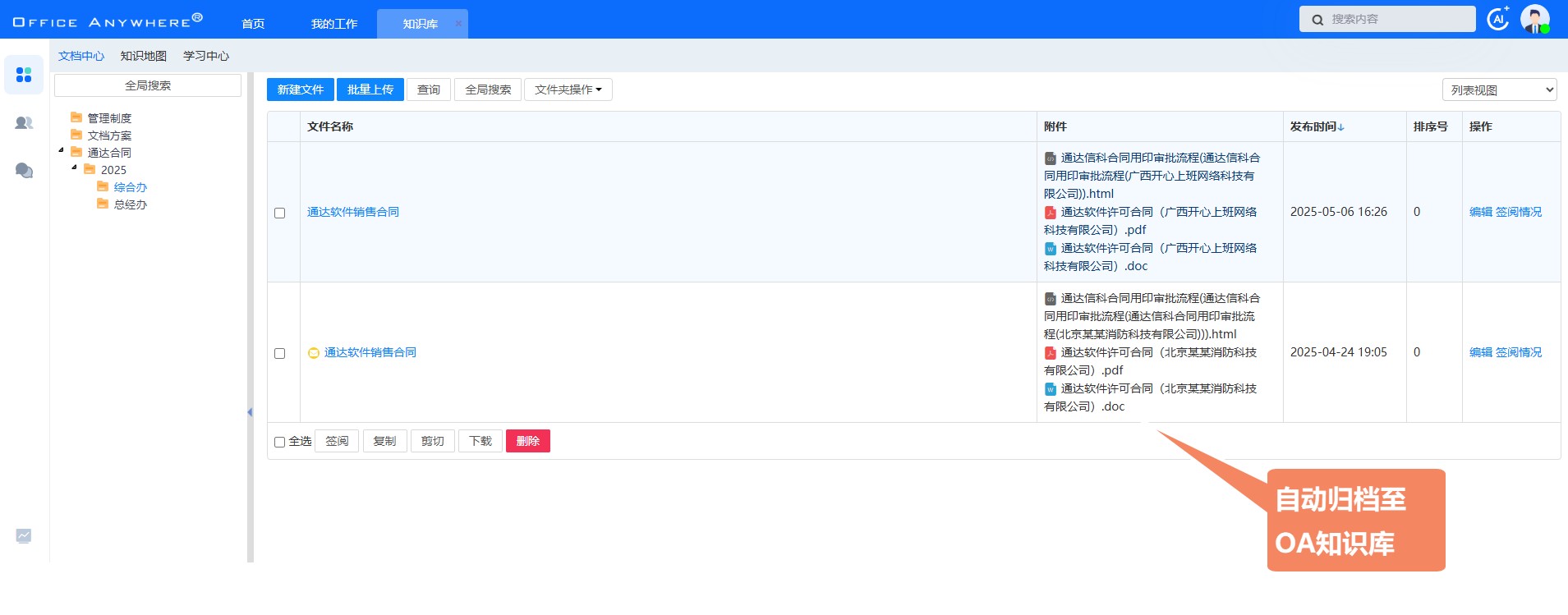Open html attachment icon for 北京某某消防
Viewport: 1568px width, 615px height.
1051,299
